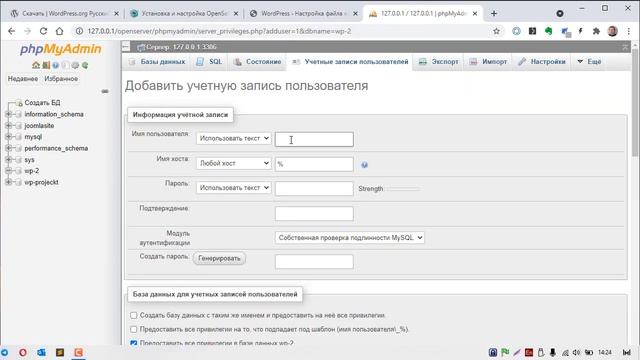Click the link/collapse icon above database tree

click(105, 91)
